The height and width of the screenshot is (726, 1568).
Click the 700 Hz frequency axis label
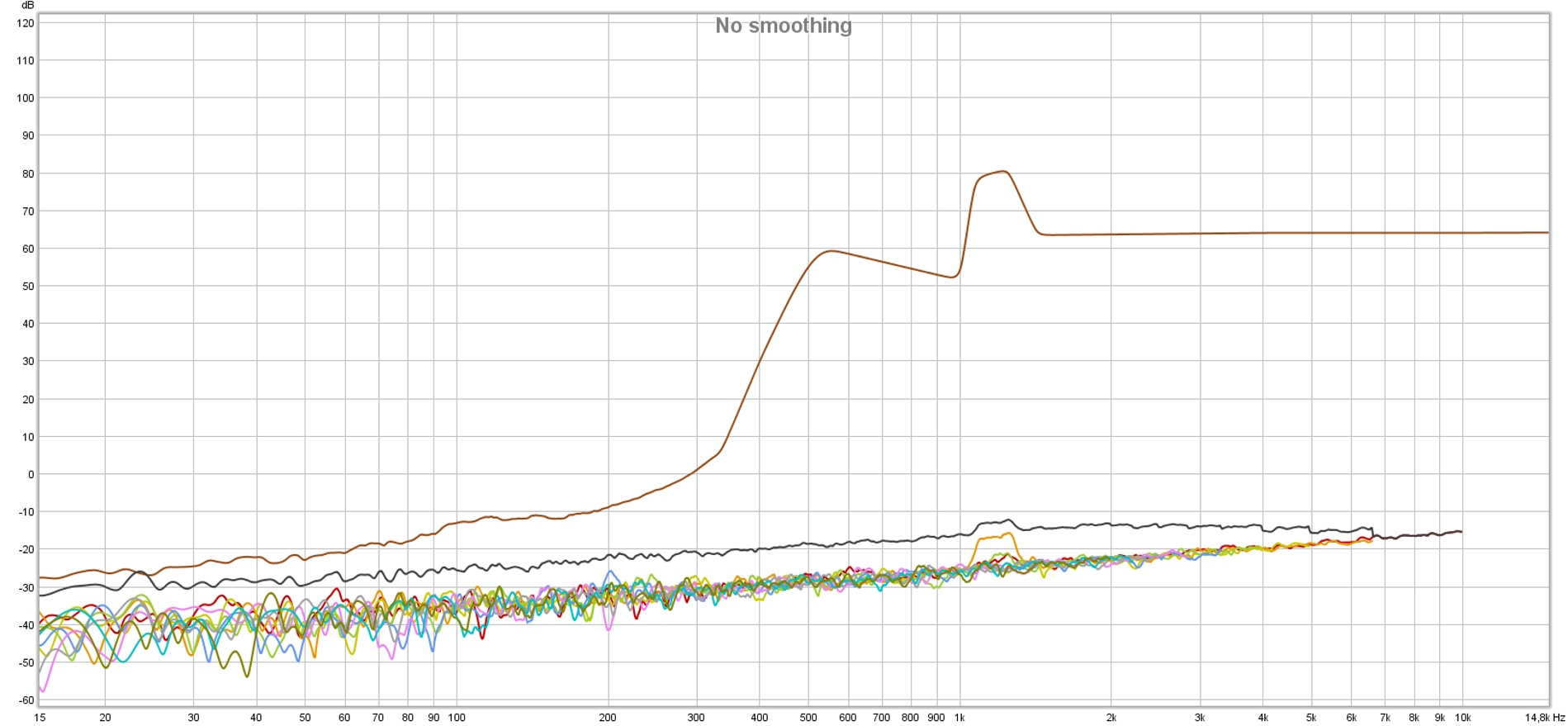click(x=882, y=718)
